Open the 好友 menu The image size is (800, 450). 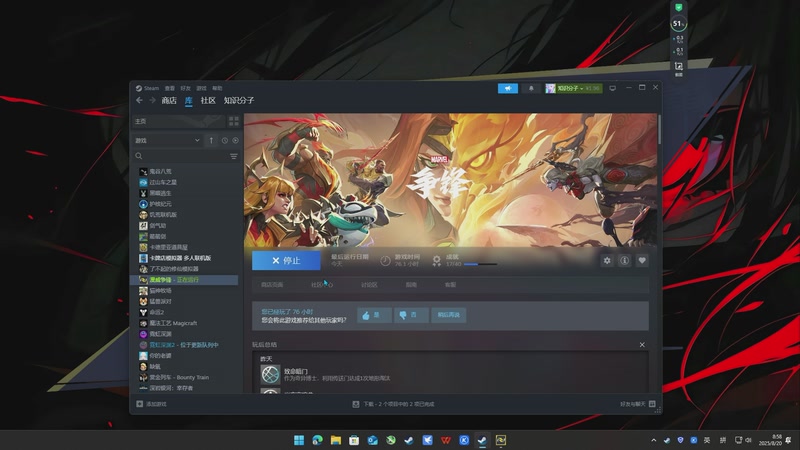(186, 88)
